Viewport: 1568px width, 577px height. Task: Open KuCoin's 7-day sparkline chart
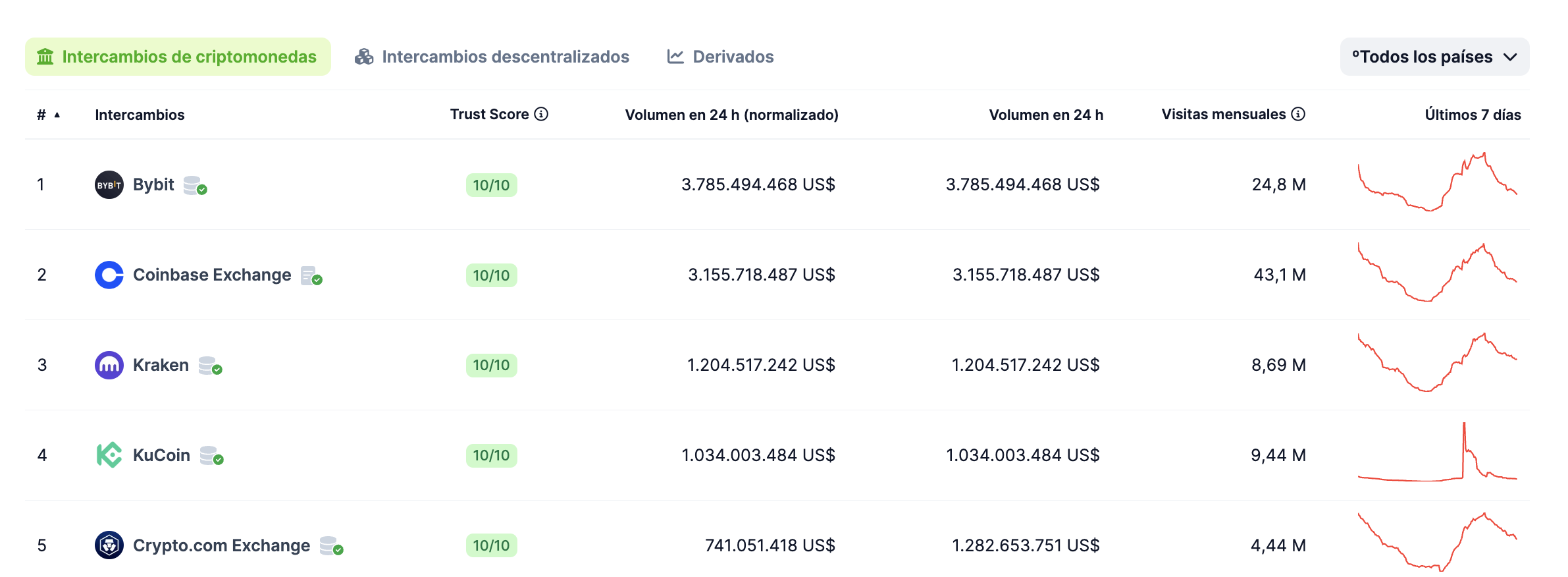pos(1437,452)
